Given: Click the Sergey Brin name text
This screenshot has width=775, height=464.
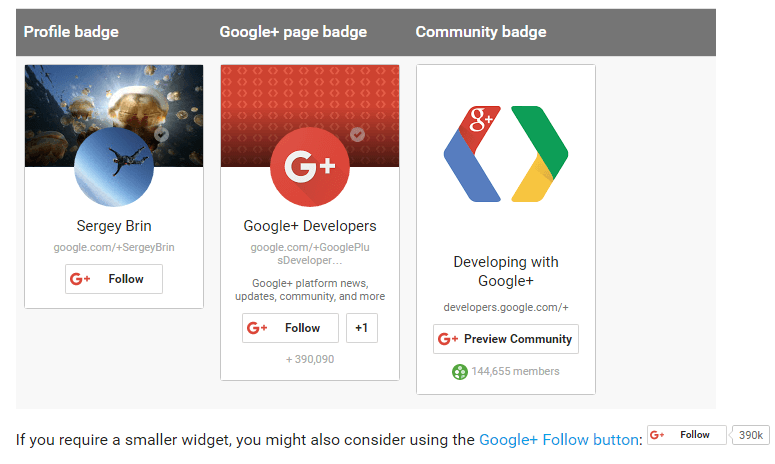Looking at the screenshot, I should pos(114,226).
